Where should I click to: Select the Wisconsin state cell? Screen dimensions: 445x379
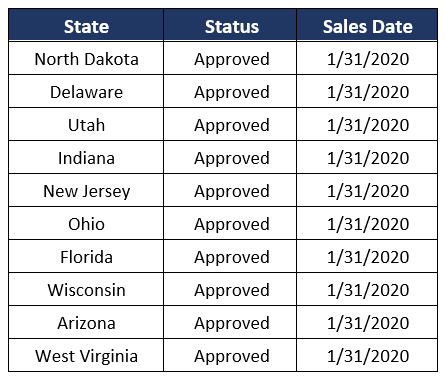tap(86, 289)
